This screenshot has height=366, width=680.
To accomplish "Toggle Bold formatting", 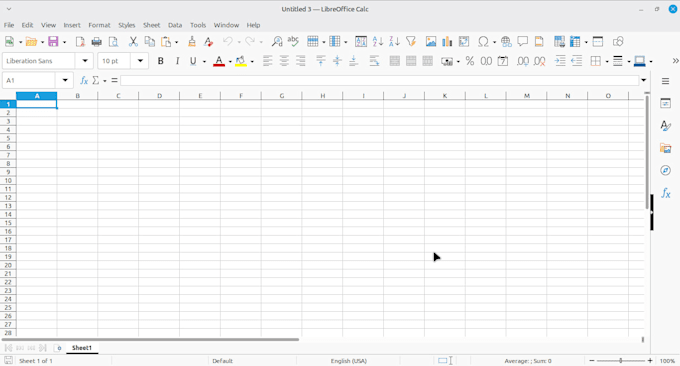I will click(x=160, y=61).
